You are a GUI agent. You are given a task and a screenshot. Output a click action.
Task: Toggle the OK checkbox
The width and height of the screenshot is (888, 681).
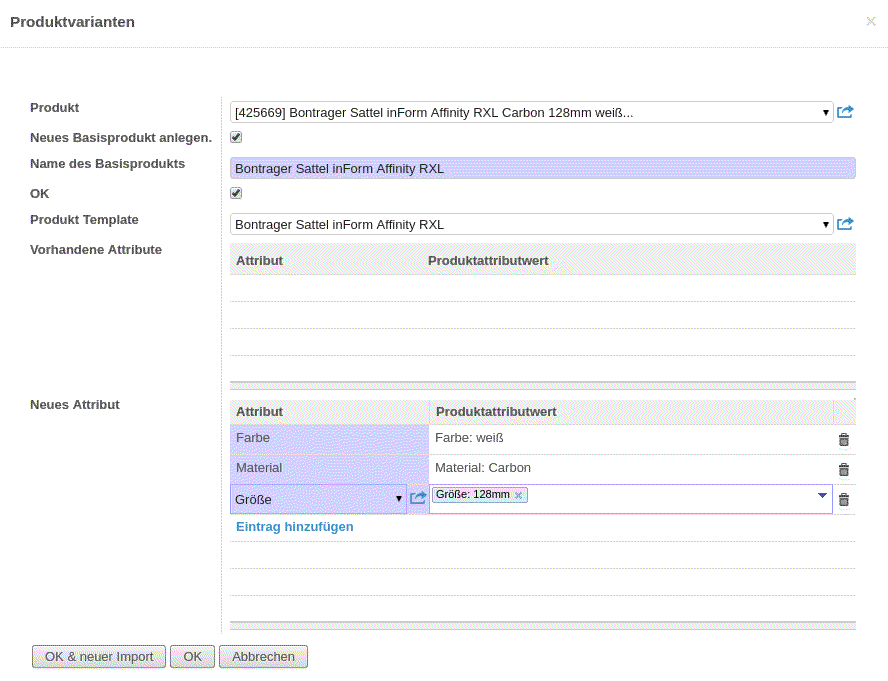(236, 193)
